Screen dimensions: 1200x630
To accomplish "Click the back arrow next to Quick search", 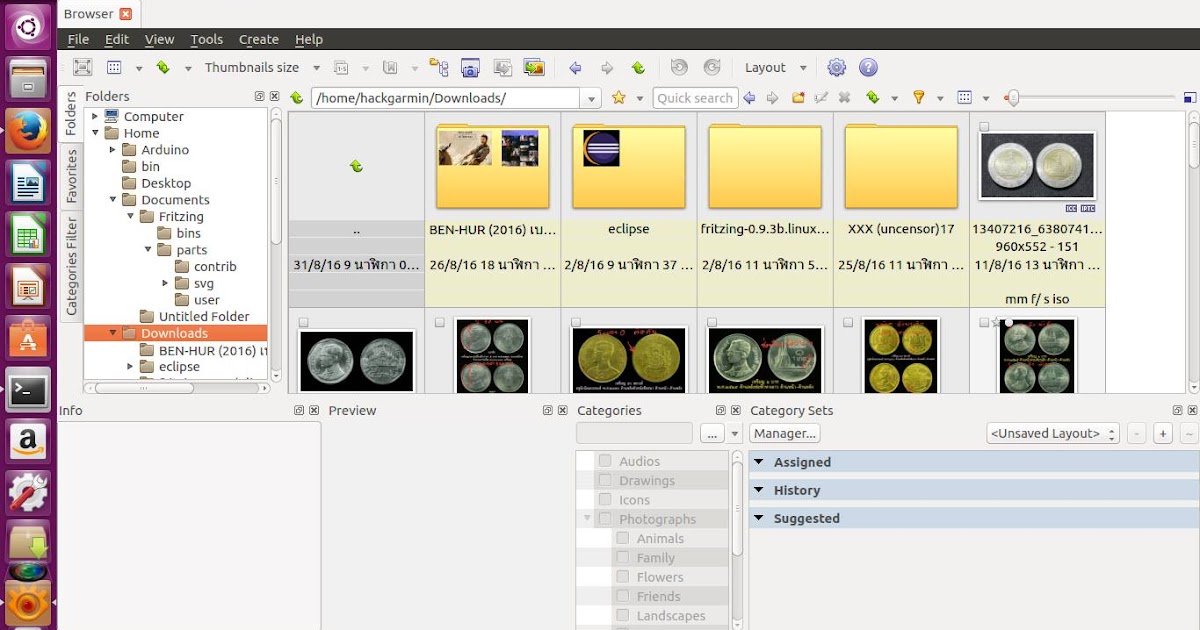I will (748, 98).
